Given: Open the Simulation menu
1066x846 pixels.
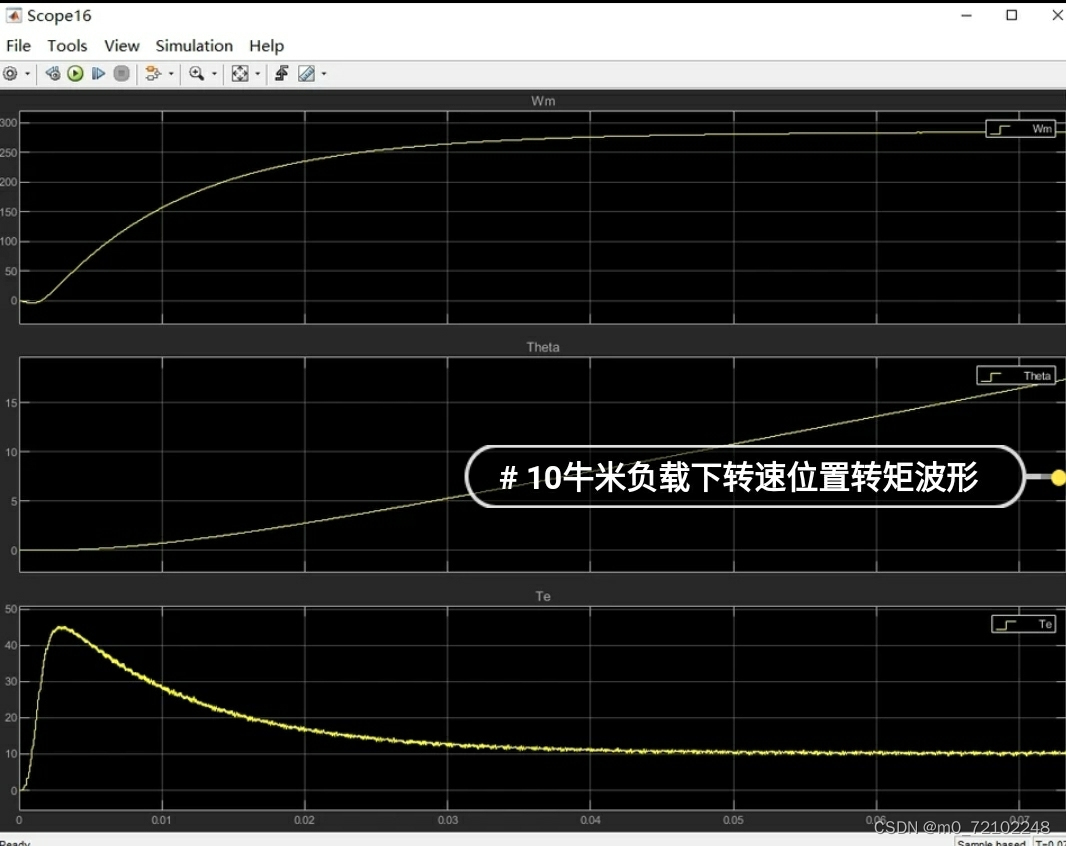Looking at the screenshot, I should pyautogui.click(x=194, y=46).
